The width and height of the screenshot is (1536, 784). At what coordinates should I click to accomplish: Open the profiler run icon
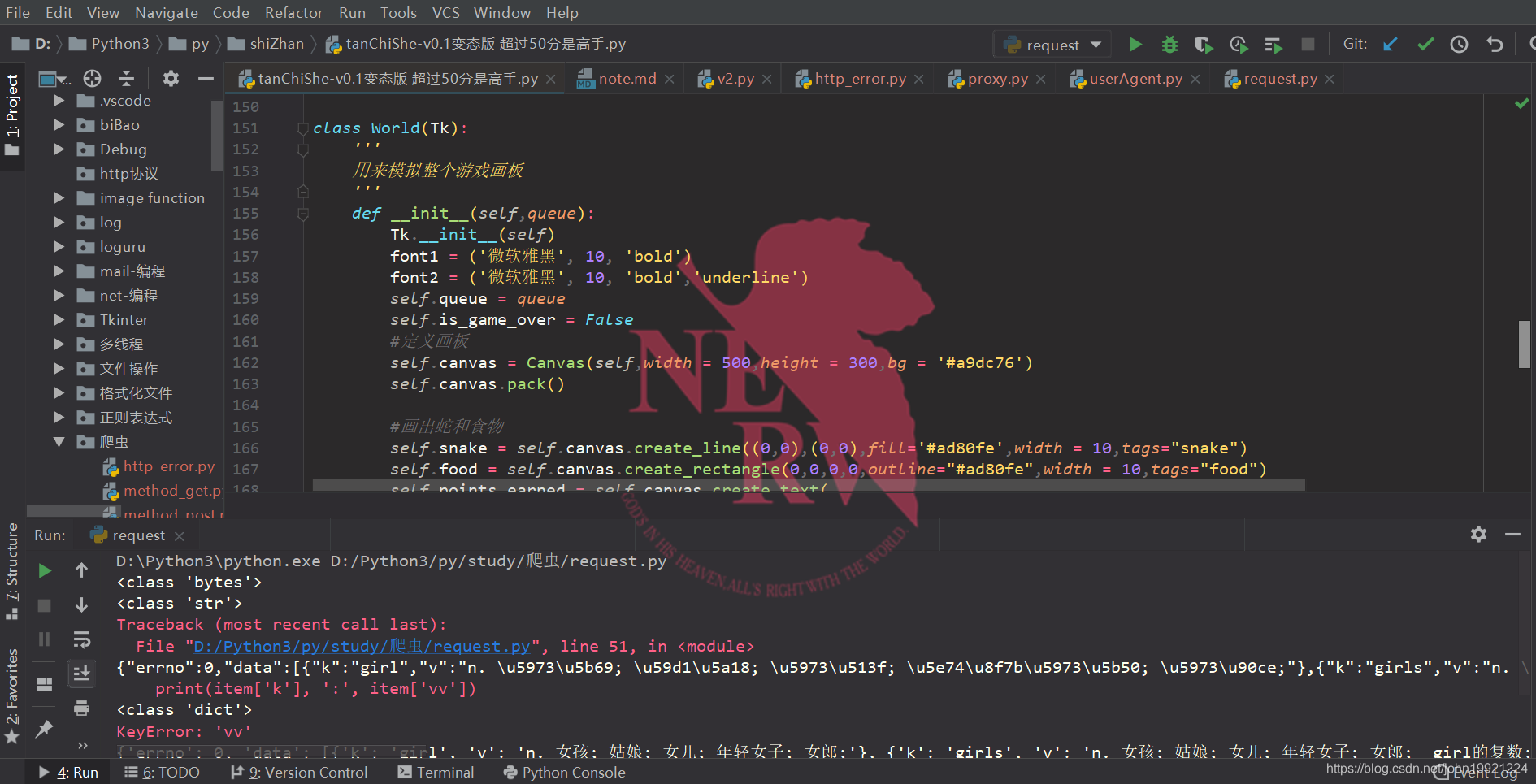[1239, 45]
